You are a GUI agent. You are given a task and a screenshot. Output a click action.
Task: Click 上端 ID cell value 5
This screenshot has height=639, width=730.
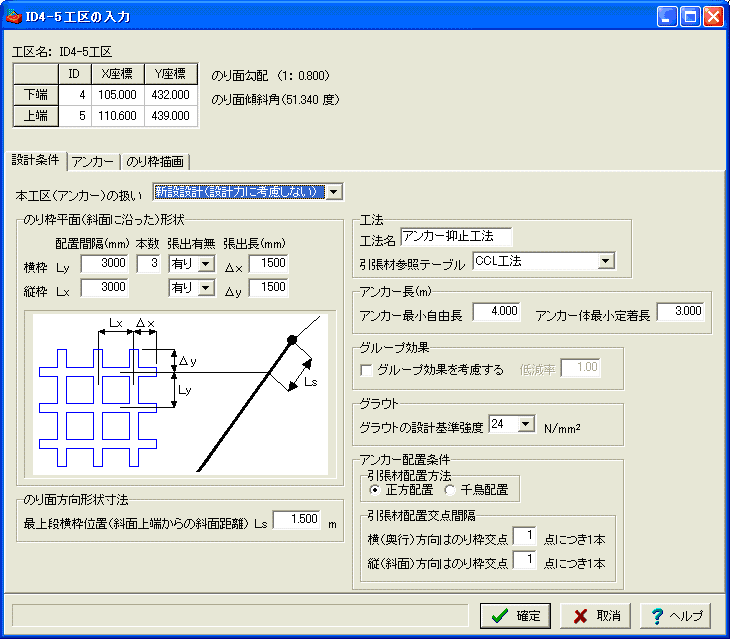coord(75,116)
